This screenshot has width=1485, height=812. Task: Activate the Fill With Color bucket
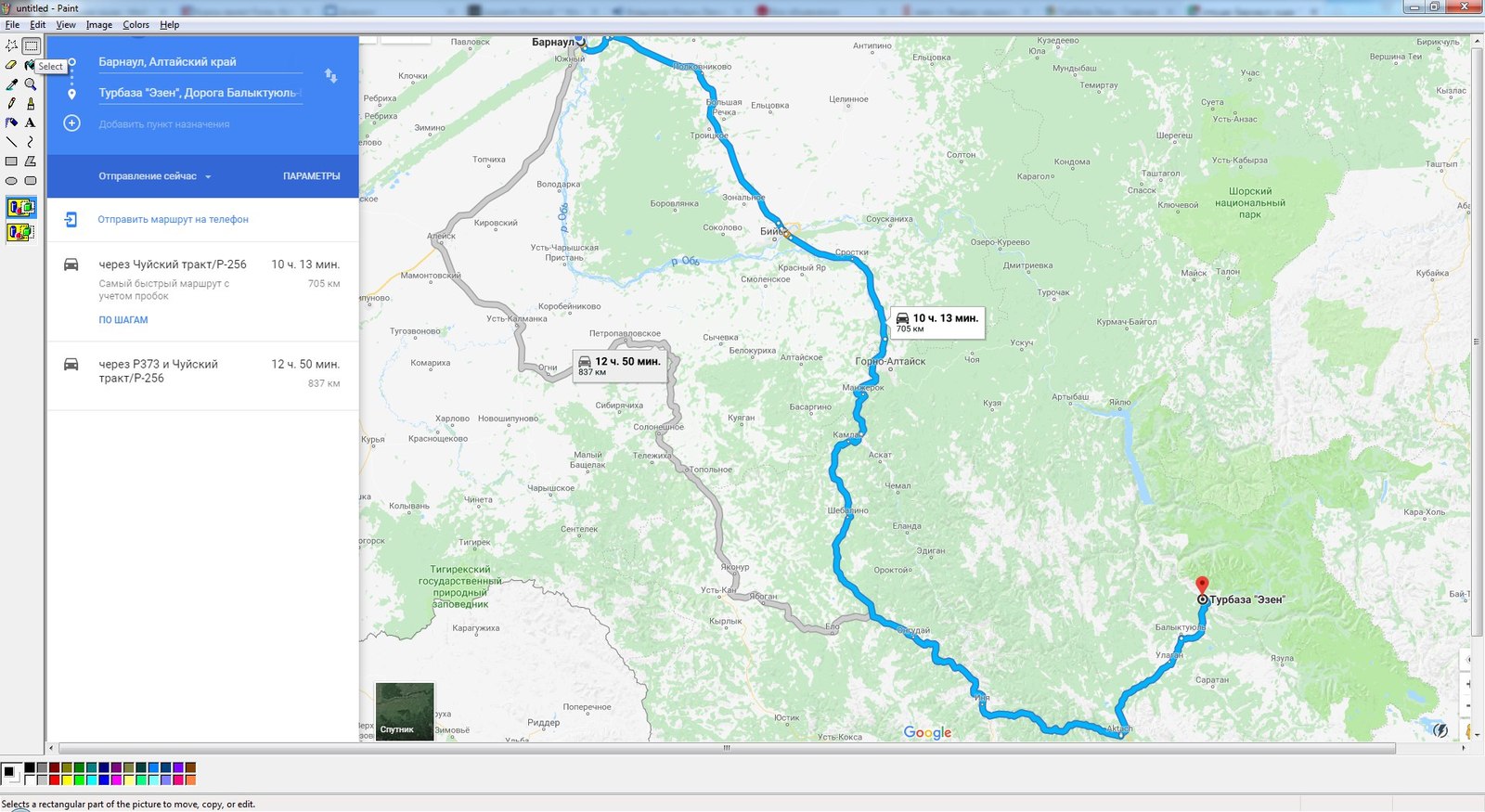29,65
